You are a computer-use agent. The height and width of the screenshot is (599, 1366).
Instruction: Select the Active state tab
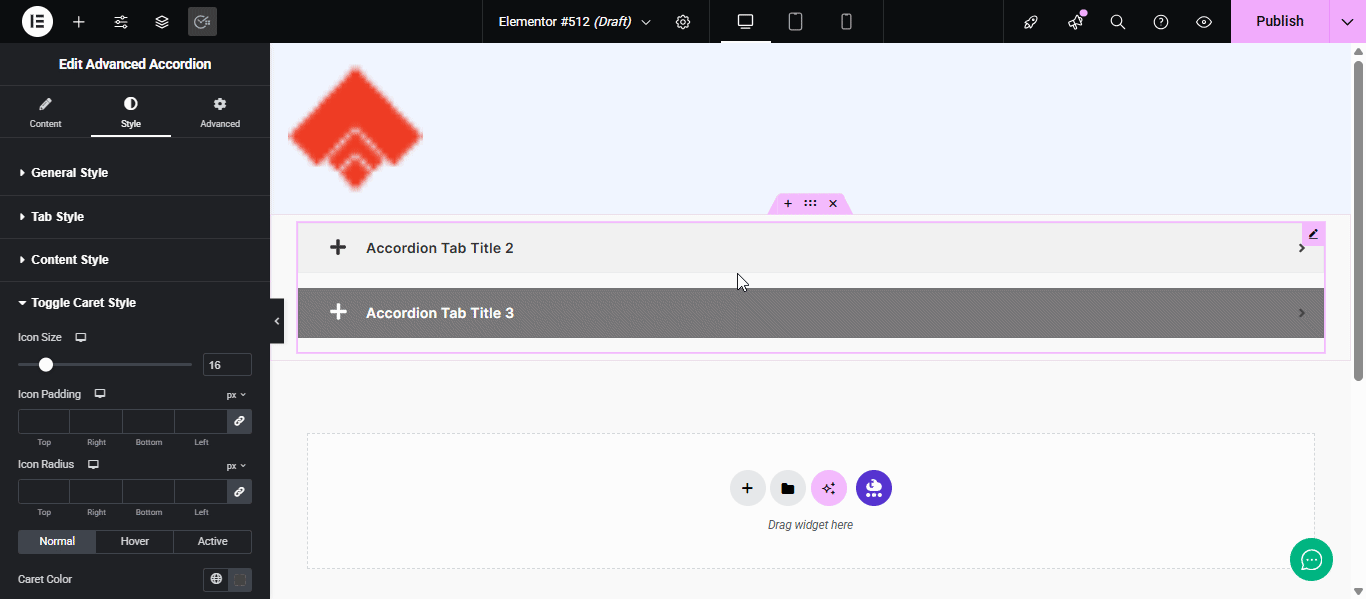212,541
